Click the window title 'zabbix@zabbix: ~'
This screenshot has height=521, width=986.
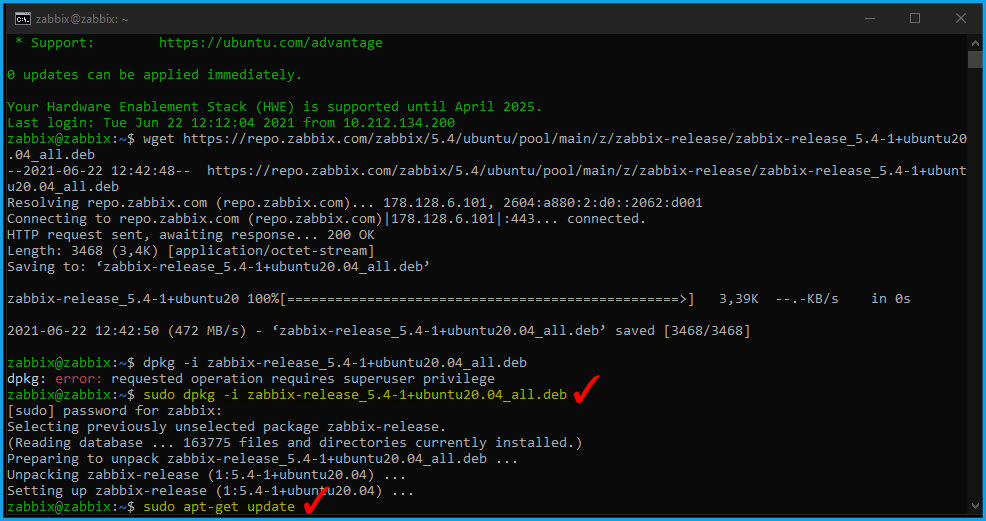tap(82, 19)
